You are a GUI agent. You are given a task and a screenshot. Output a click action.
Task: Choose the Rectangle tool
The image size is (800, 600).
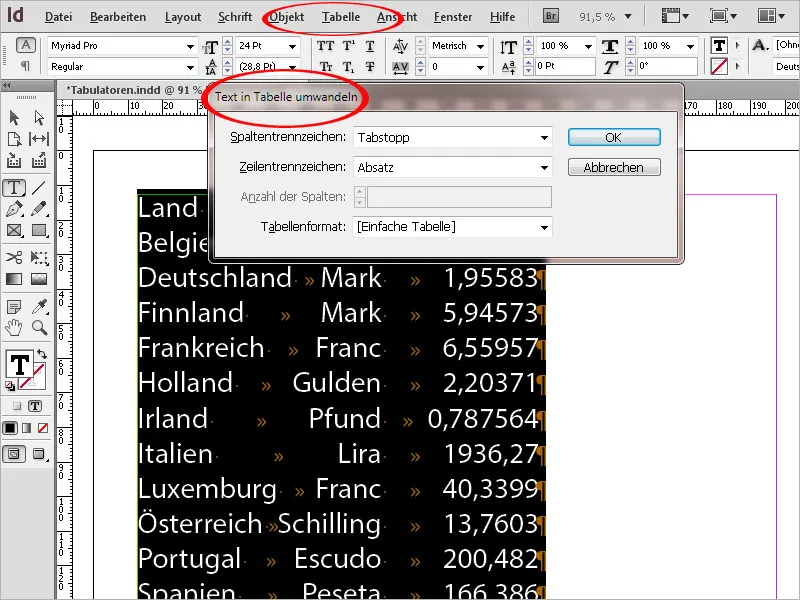[x=39, y=231]
